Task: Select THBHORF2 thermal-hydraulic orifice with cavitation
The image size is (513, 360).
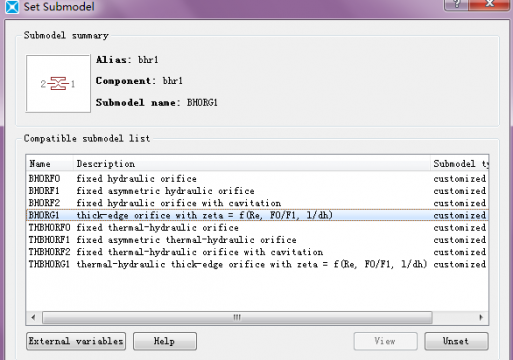Action: coord(257,252)
